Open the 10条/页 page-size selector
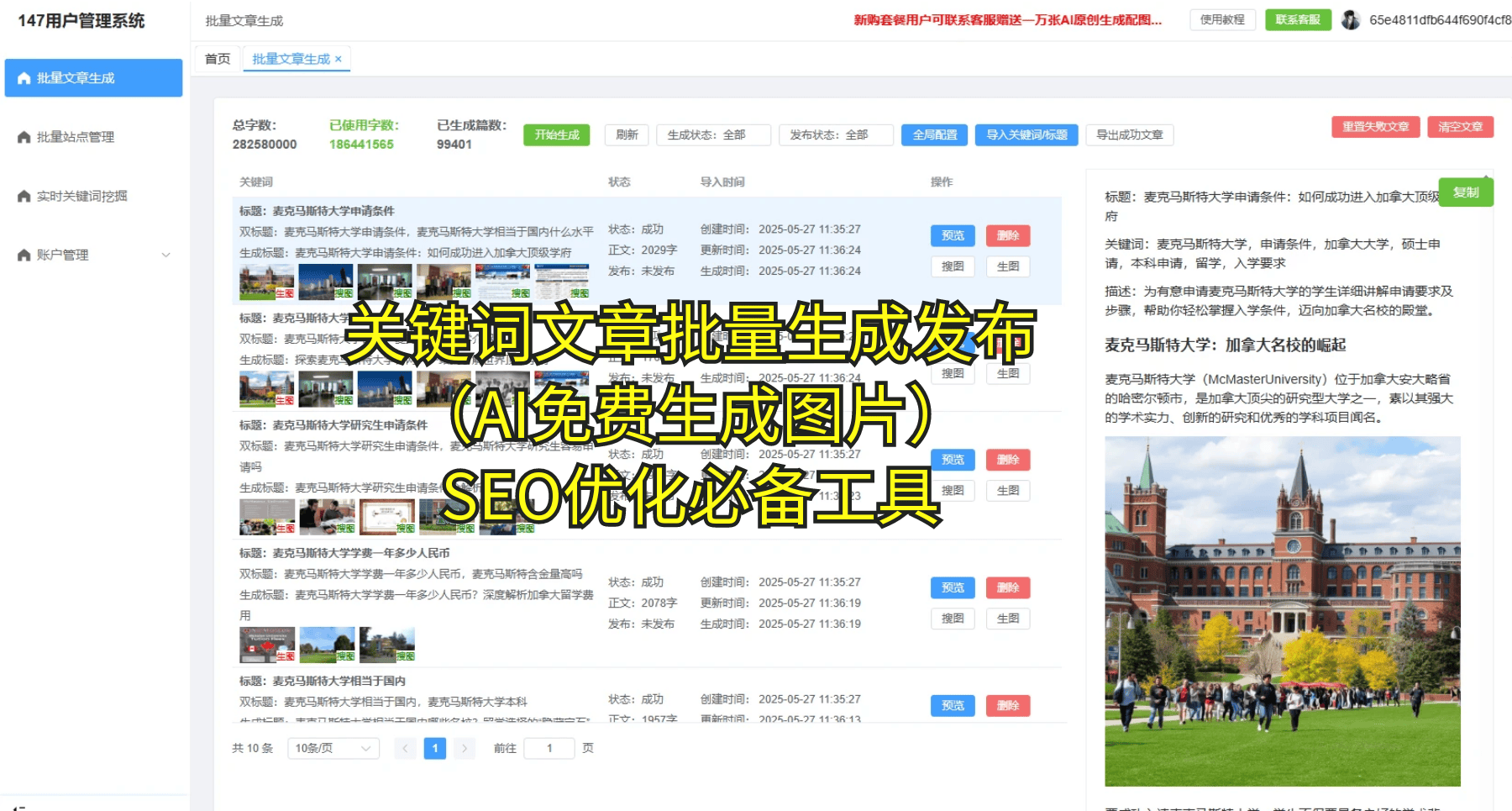Screen dimensions: 1512x811 coord(332,748)
